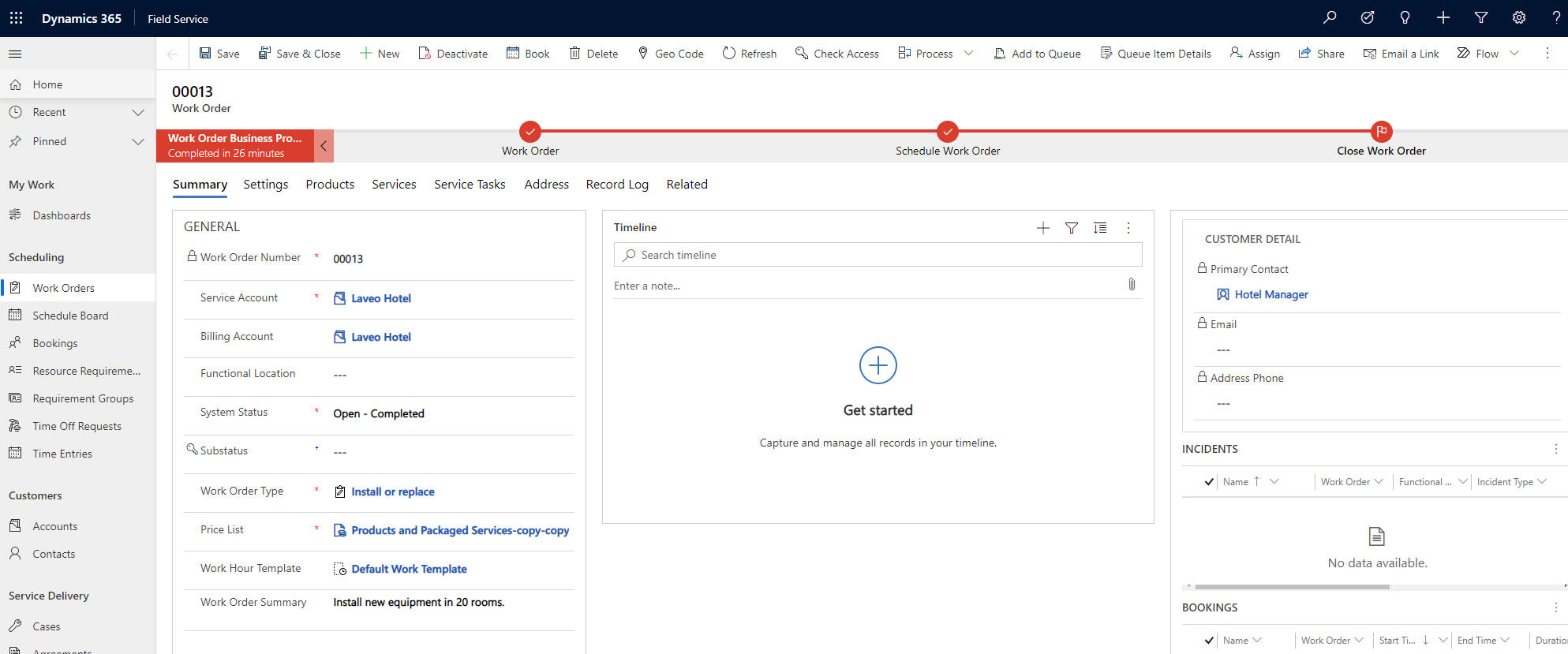Share the work order

[1322, 54]
